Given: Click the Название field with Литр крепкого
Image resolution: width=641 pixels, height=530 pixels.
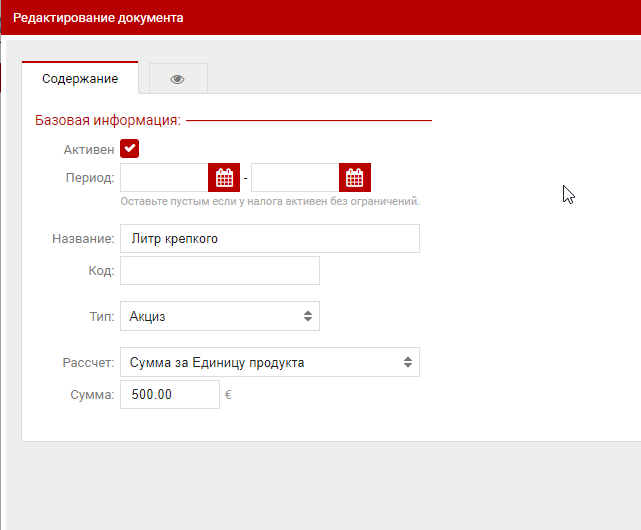Looking at the screenshot, I should coord(269,239).
